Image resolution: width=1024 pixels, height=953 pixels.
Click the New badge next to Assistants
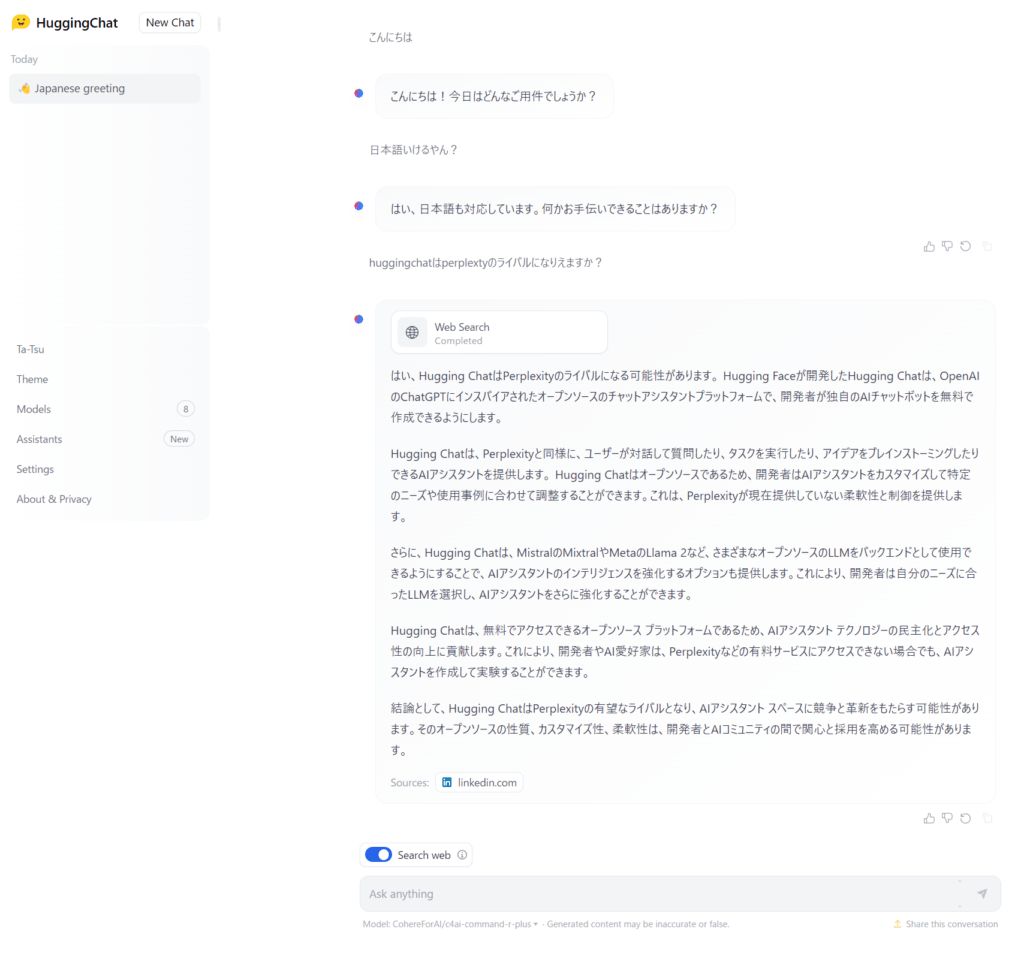[x=179, y=439]
